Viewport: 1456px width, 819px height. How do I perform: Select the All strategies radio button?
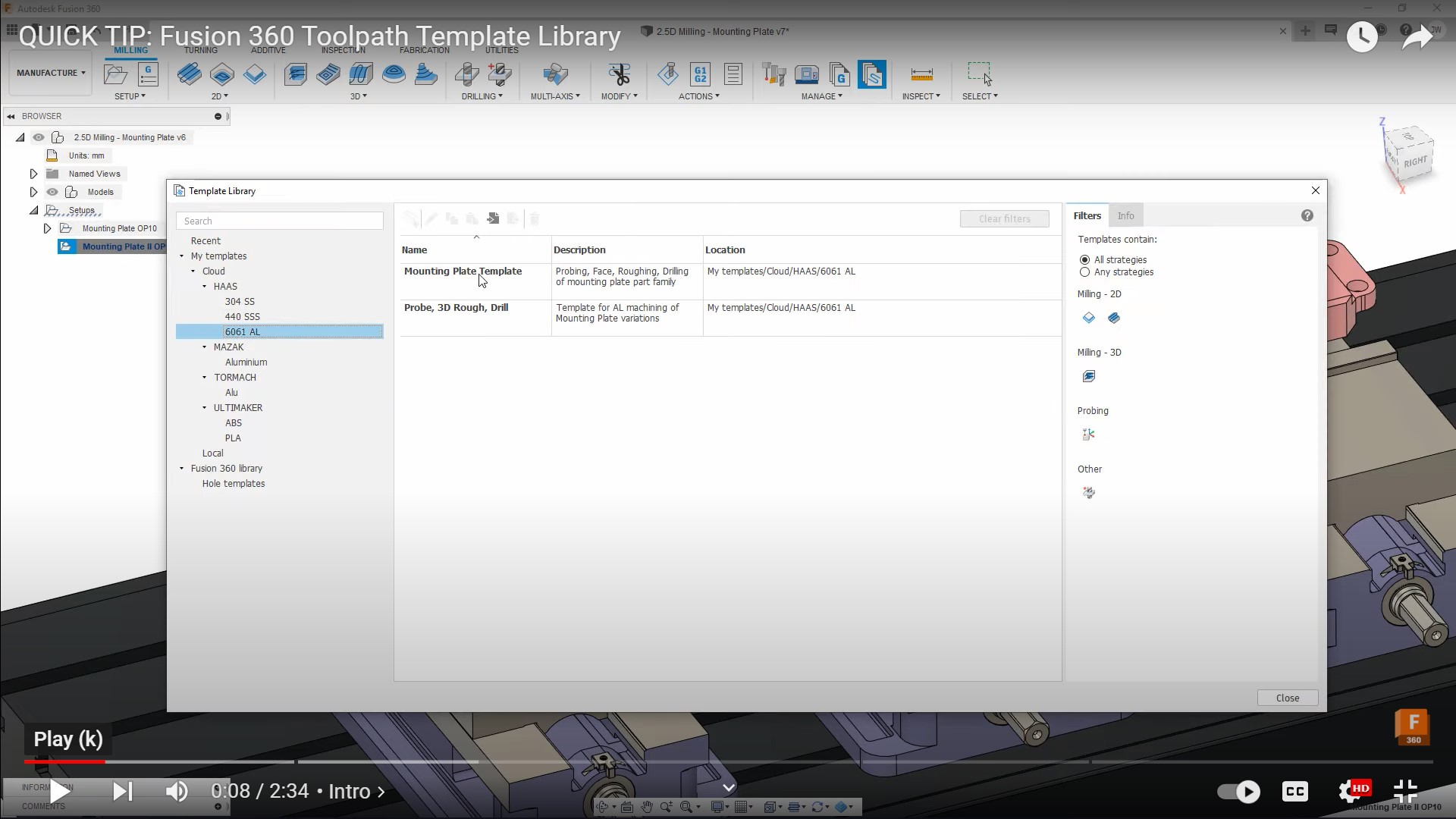[x=1084, y=260]
